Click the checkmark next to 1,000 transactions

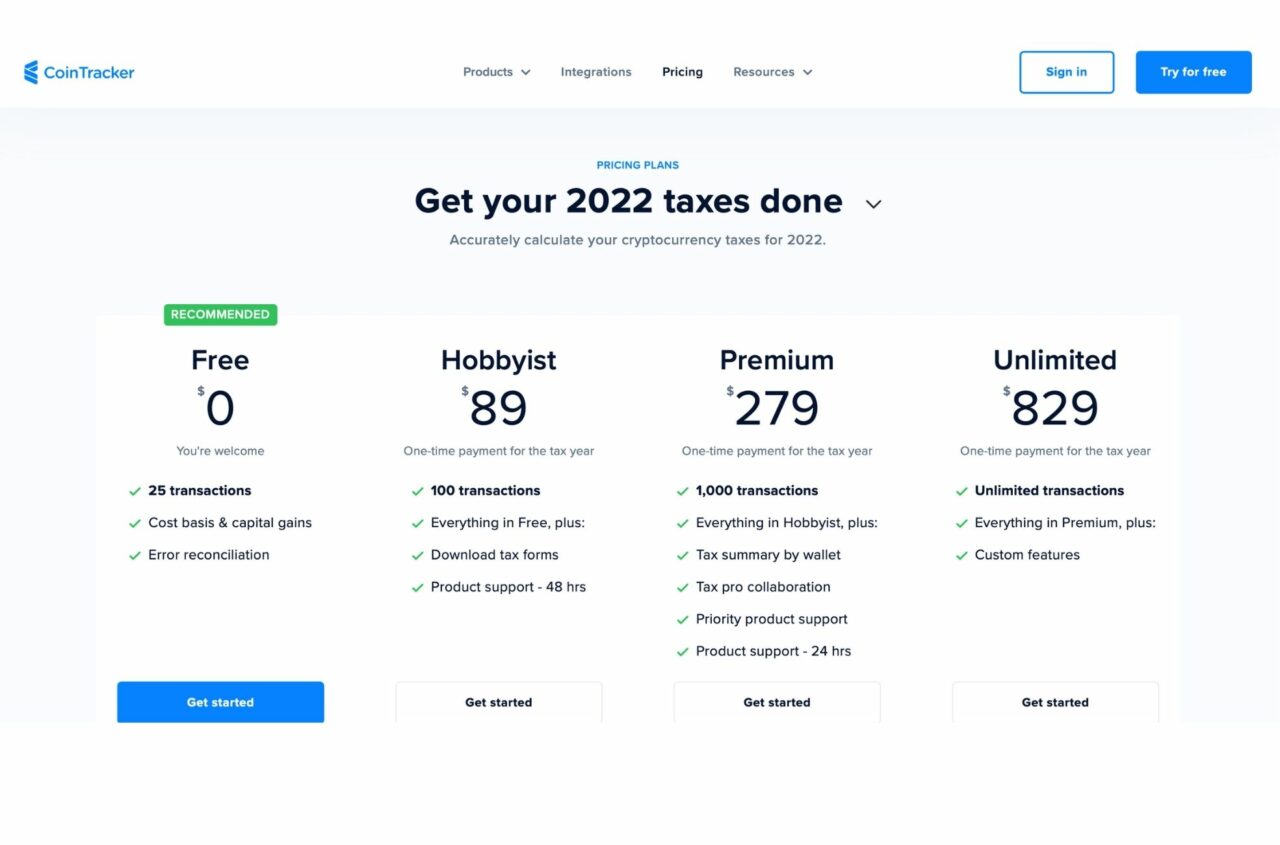[684, 491]
